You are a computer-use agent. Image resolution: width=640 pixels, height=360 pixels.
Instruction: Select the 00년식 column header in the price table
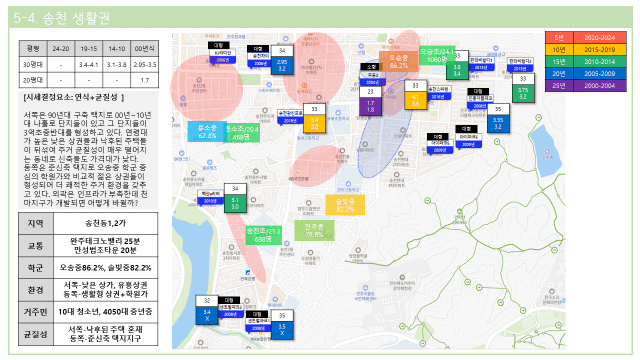[x=144, y=49]
